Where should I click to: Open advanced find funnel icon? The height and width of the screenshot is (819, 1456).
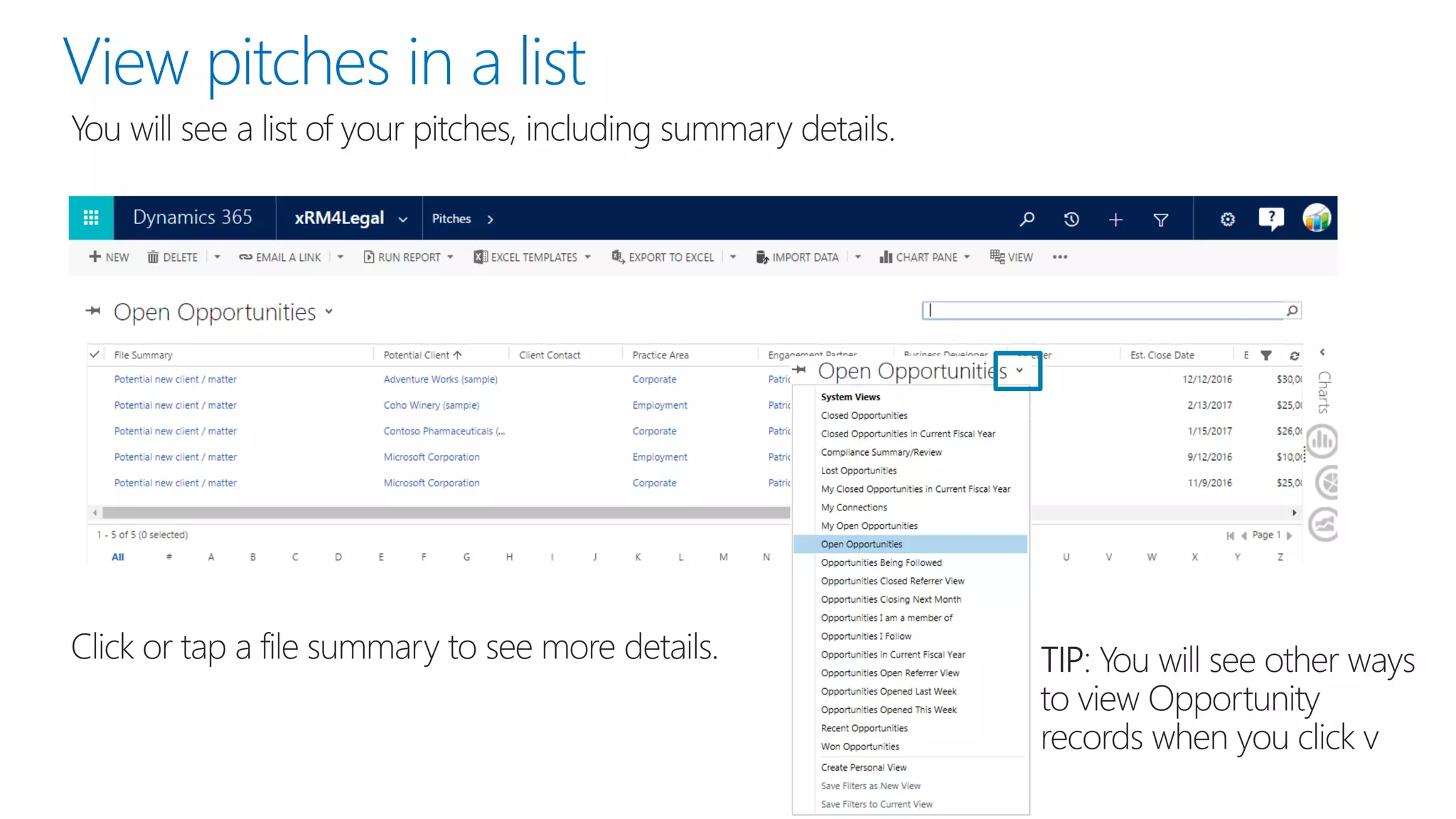pos(1160,220)
